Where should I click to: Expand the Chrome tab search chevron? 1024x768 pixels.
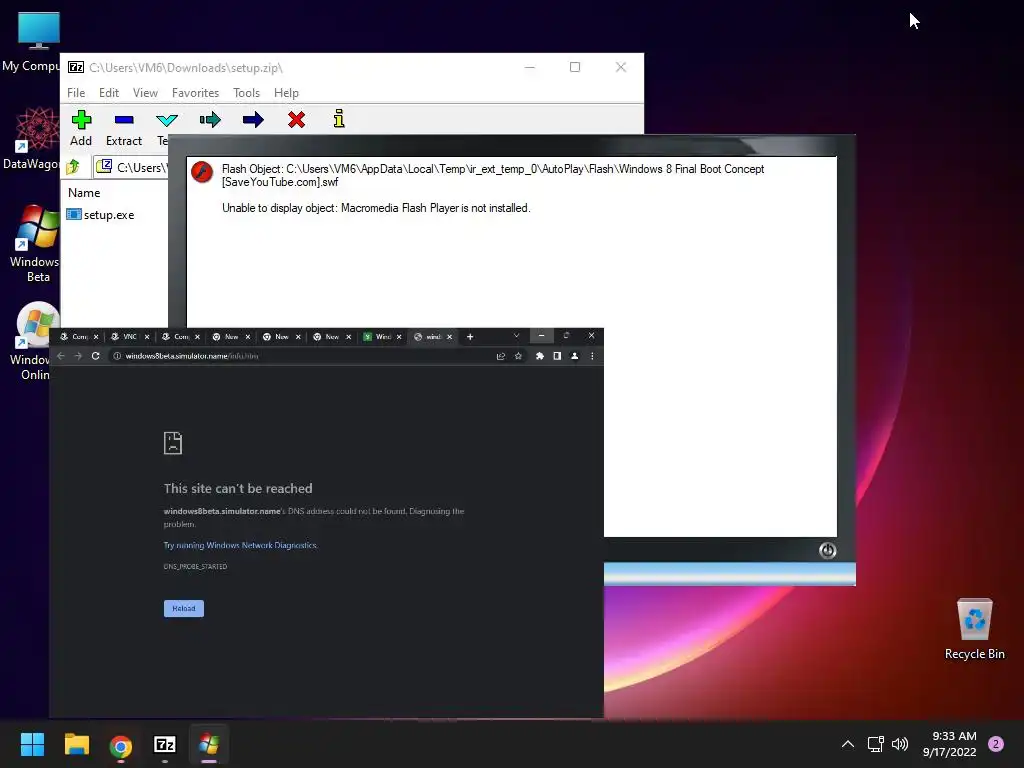[x=517, y=336]
